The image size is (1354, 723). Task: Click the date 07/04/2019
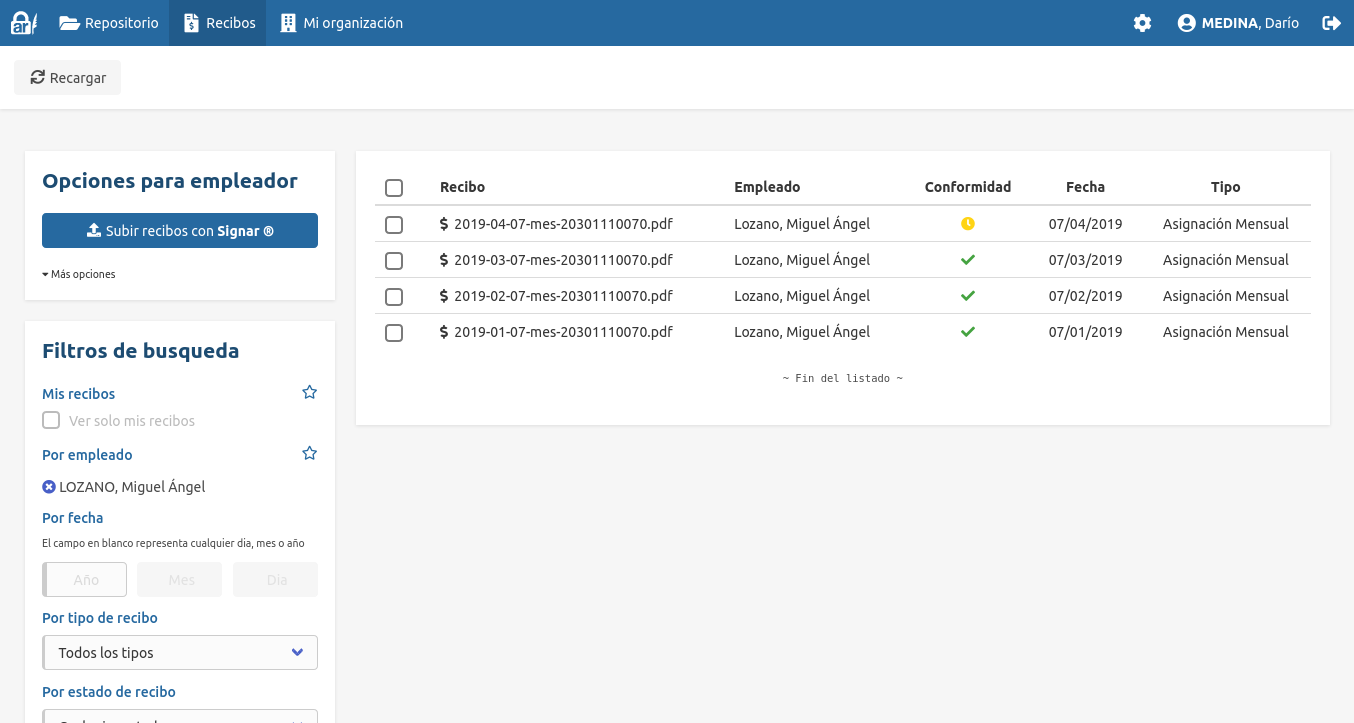(x=1086, y=224)
